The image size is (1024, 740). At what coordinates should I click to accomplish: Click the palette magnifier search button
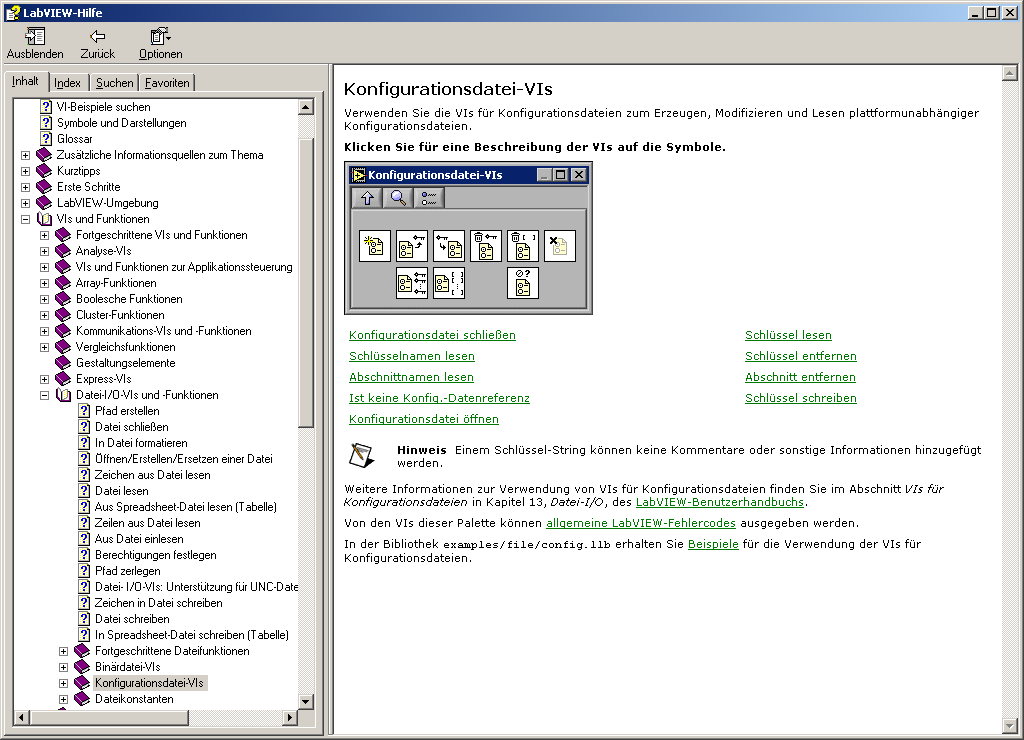click(x=398, y=198)
